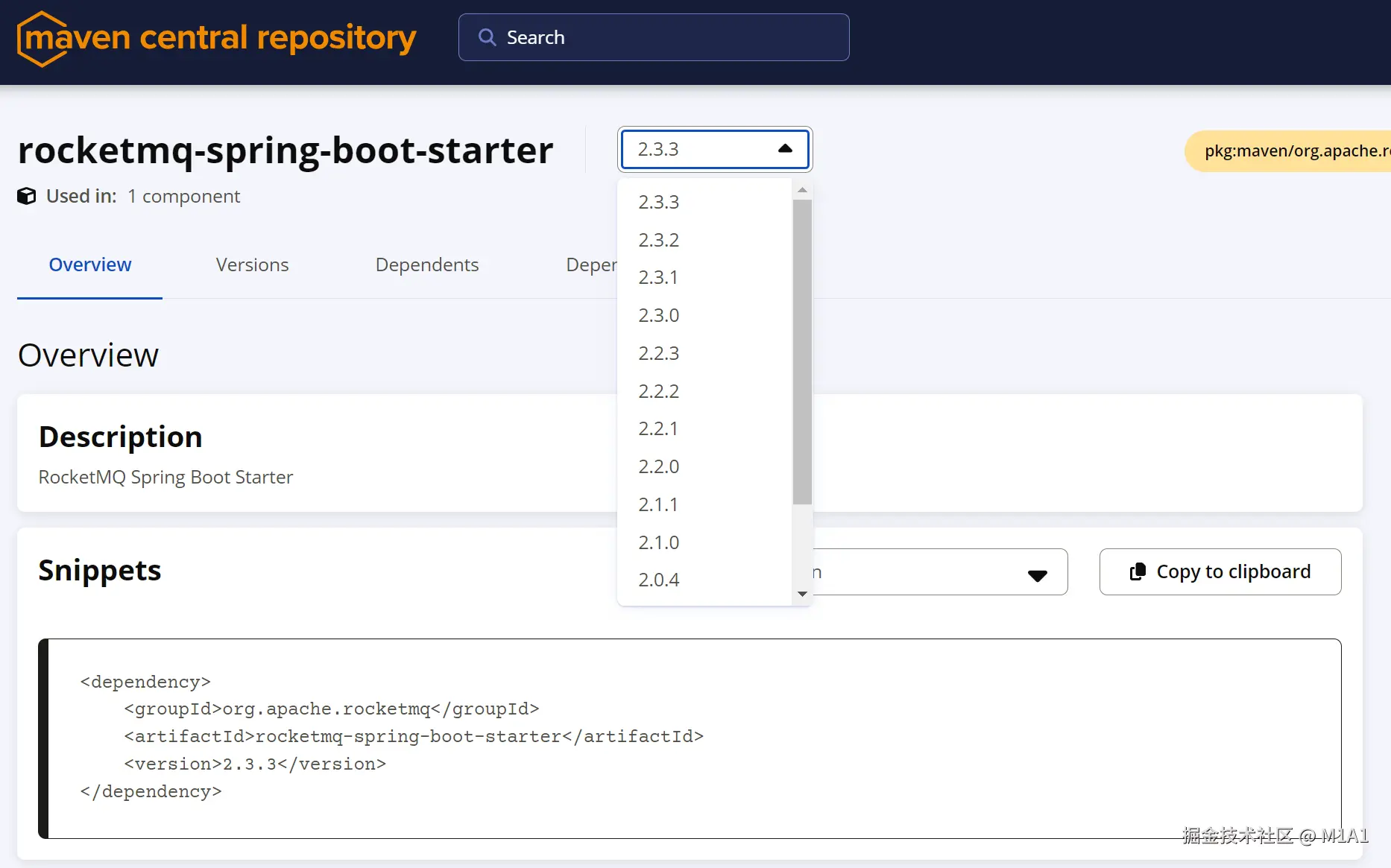Click the groupId line in the snippet
Image resolution: width=1391 pixels, height=868 pixels.
tap(332, 709)
